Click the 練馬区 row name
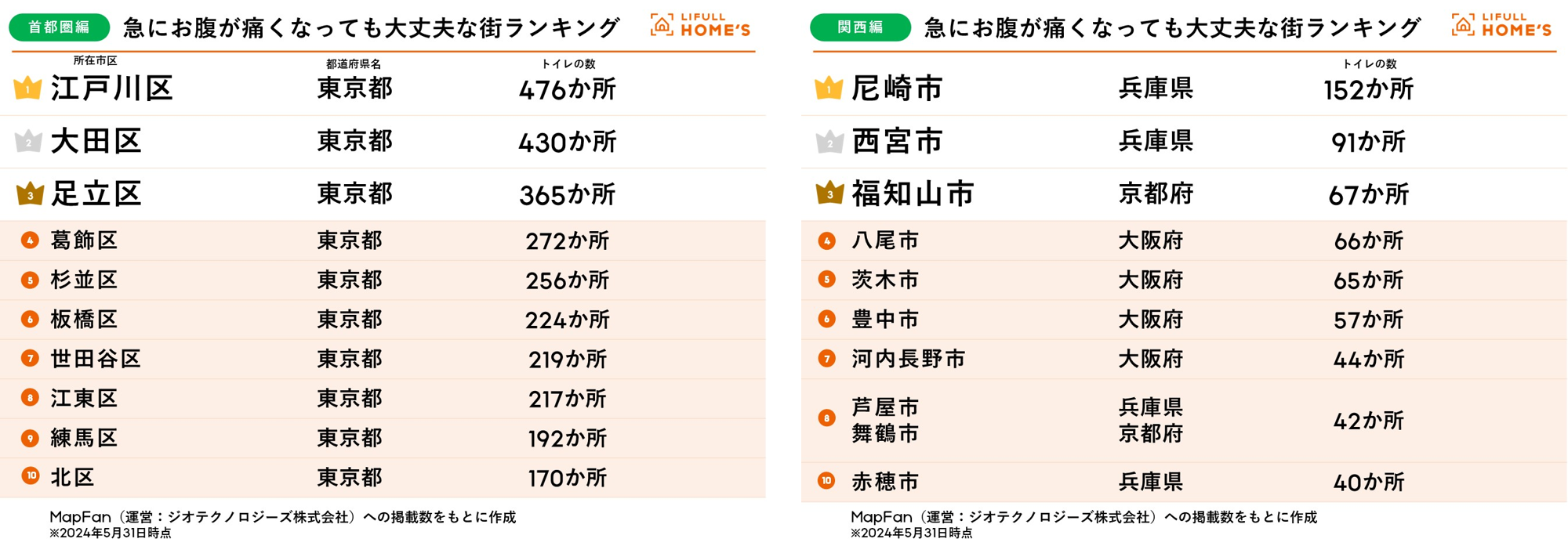This screenshot has width=1568, height=546. coord(84,438)
